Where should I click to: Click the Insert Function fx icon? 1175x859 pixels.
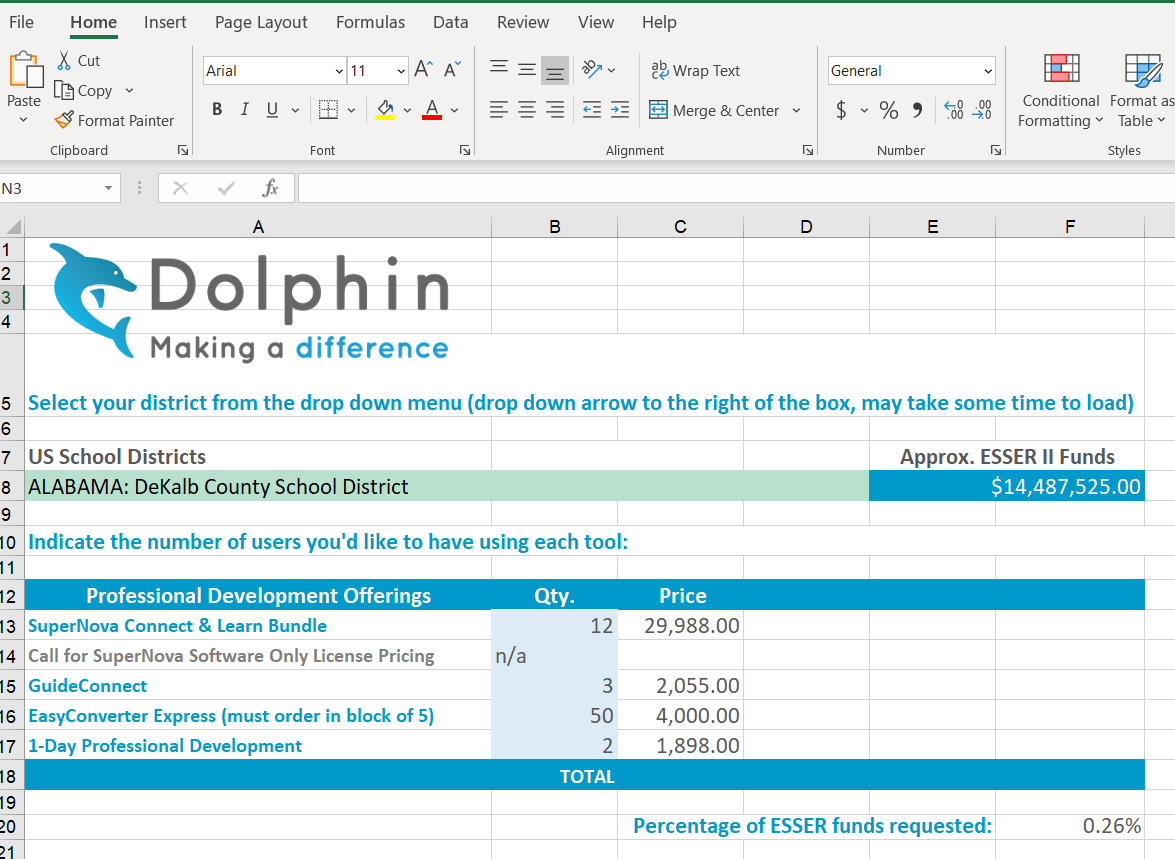click(x=271, y=188)
